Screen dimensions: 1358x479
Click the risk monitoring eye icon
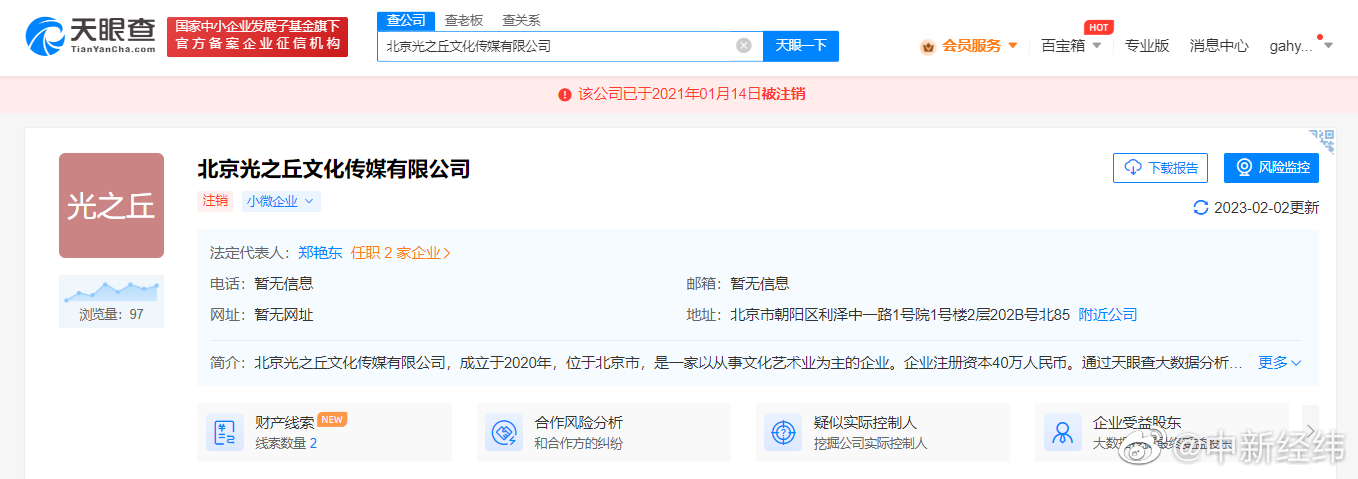pyautogui.click(x=1244, y=168)
